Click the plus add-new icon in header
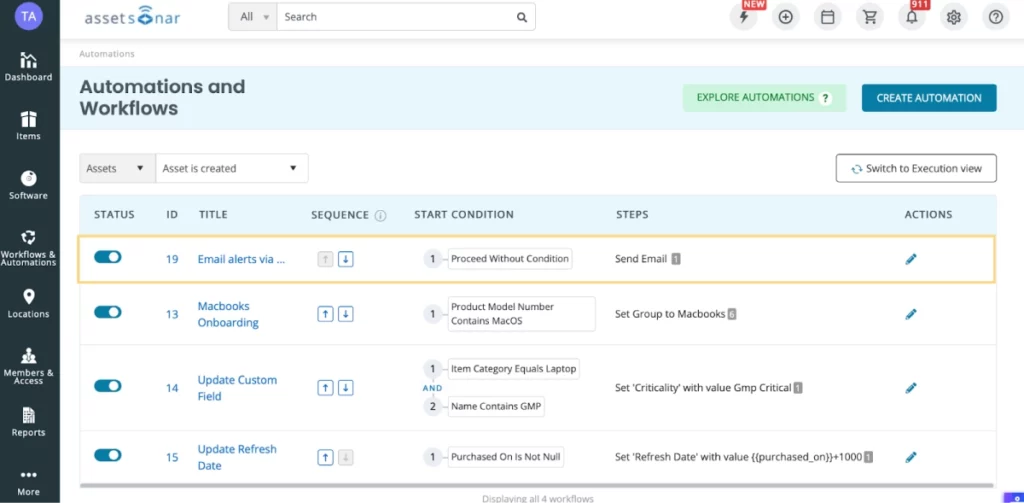 click(x=786, y=17)
